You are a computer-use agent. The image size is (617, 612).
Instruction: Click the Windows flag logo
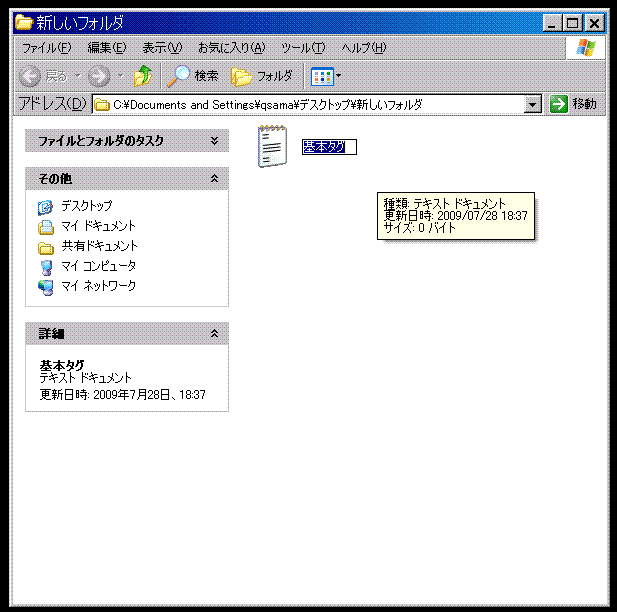pos(586,48)
